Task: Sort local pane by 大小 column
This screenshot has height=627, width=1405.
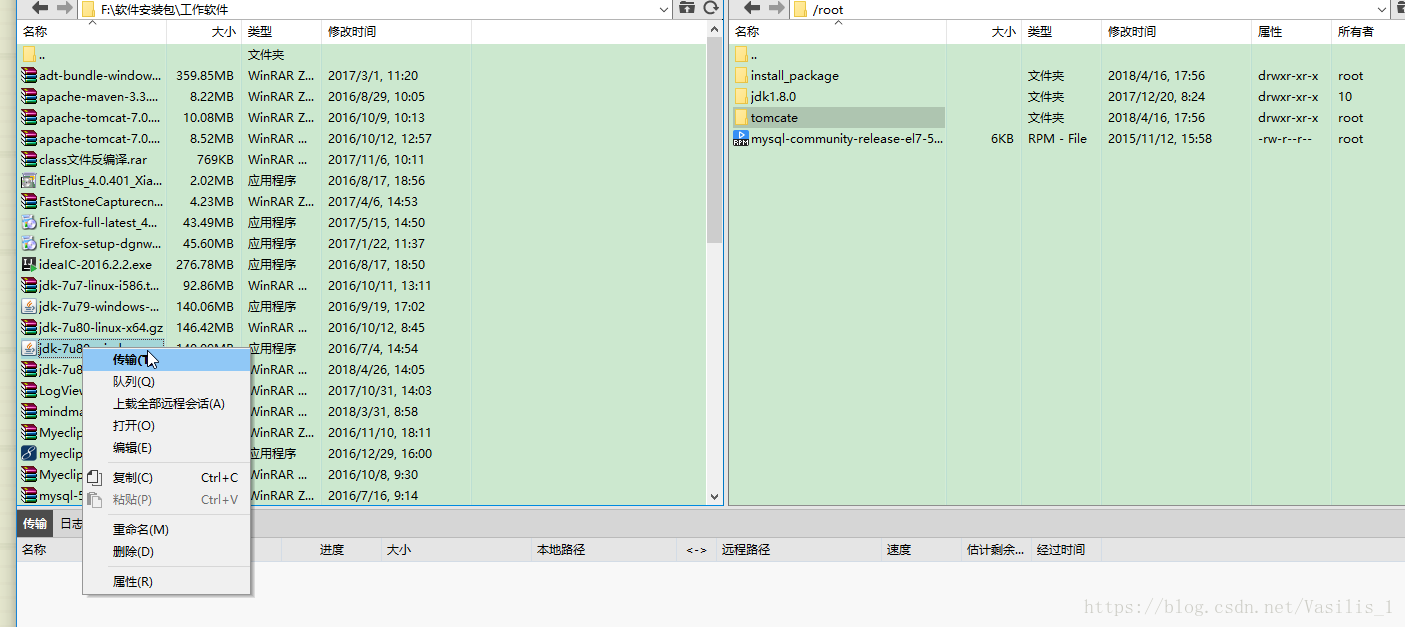Action: point(204,32)
